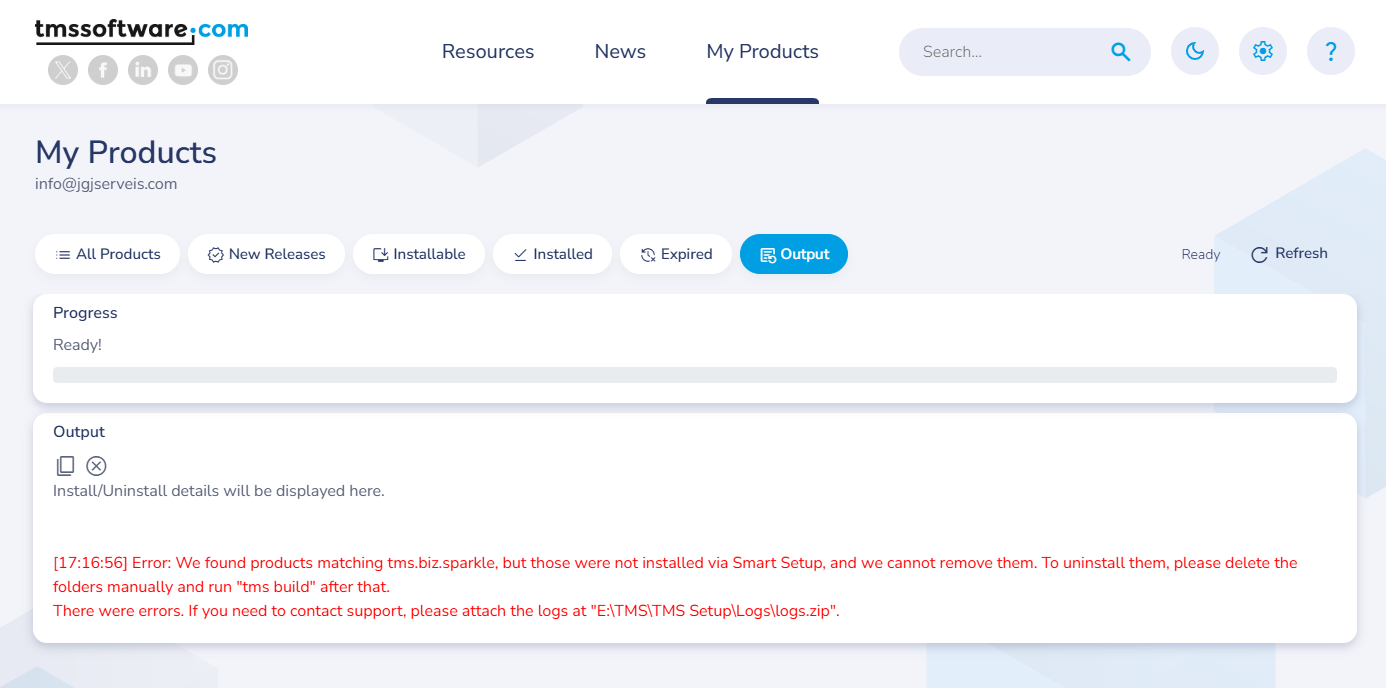Open the Facebook social icon

tap(103, 70)
